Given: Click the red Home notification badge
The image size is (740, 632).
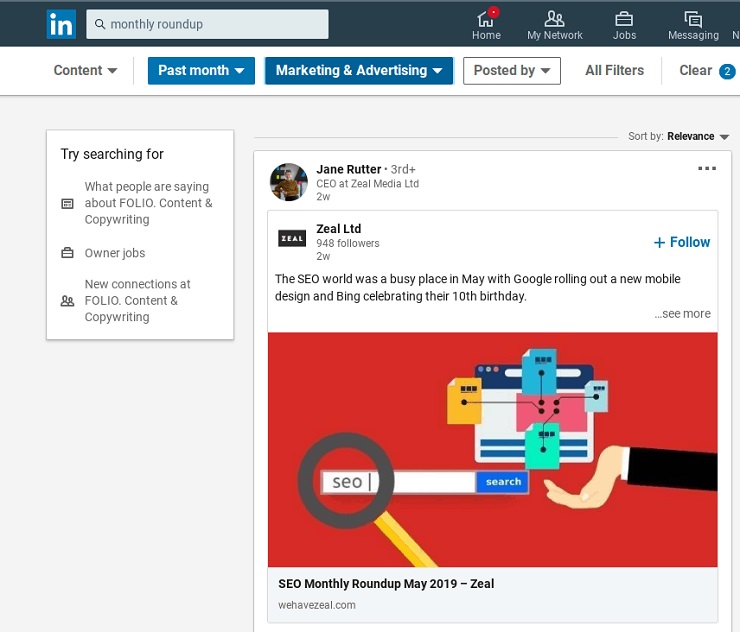Looking at the screenshot, I should [493, 12].
